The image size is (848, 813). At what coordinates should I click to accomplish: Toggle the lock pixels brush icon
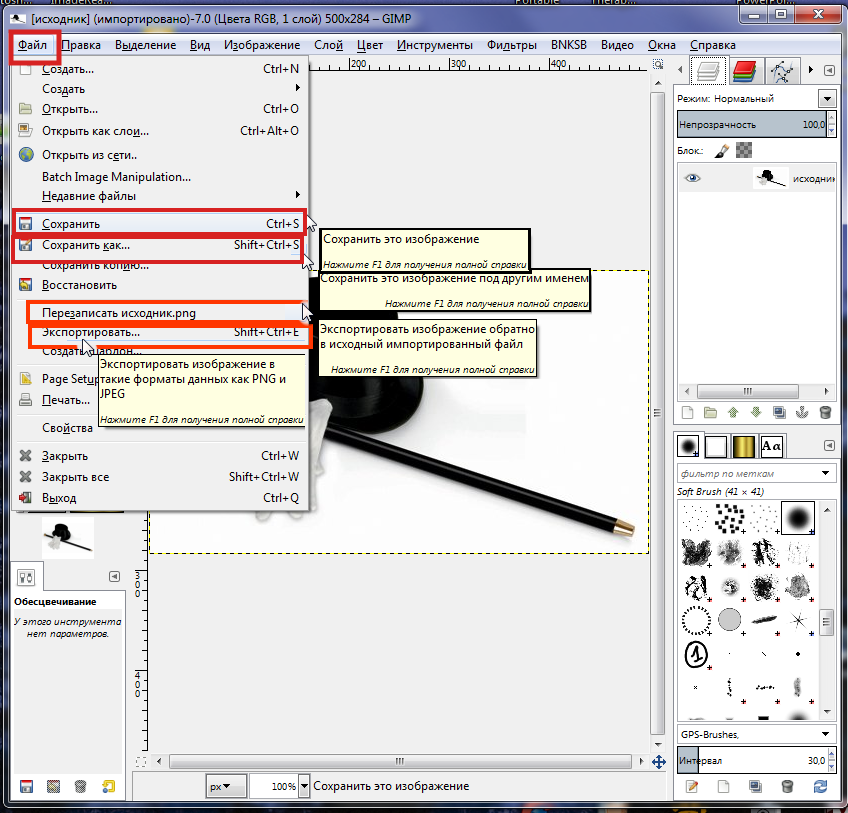click(x=722, y=151)
